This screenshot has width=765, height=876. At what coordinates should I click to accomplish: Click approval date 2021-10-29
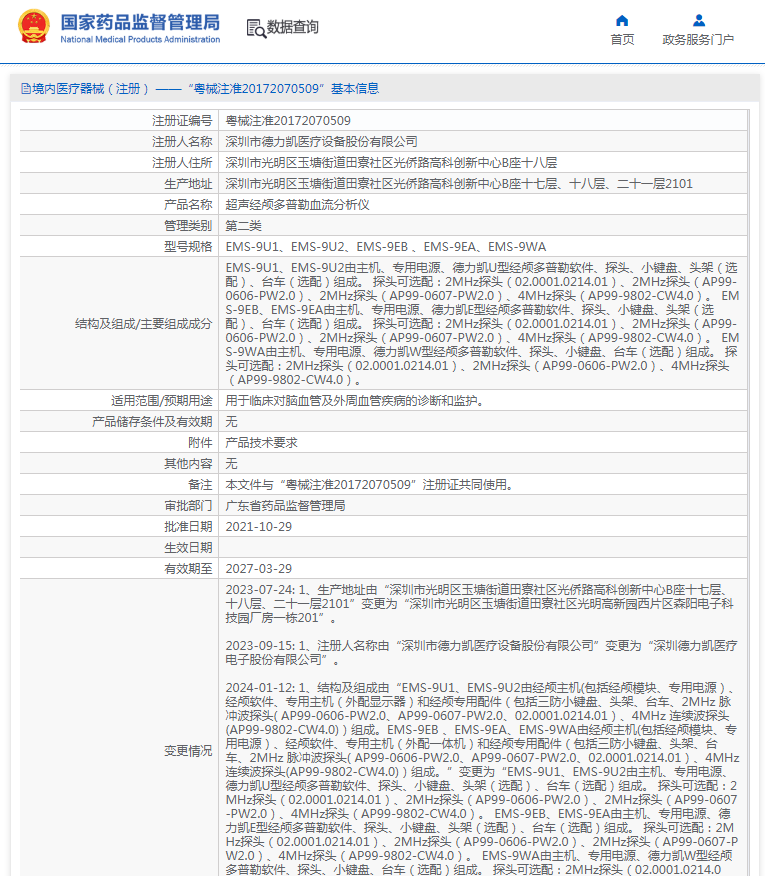pos(259,527)
